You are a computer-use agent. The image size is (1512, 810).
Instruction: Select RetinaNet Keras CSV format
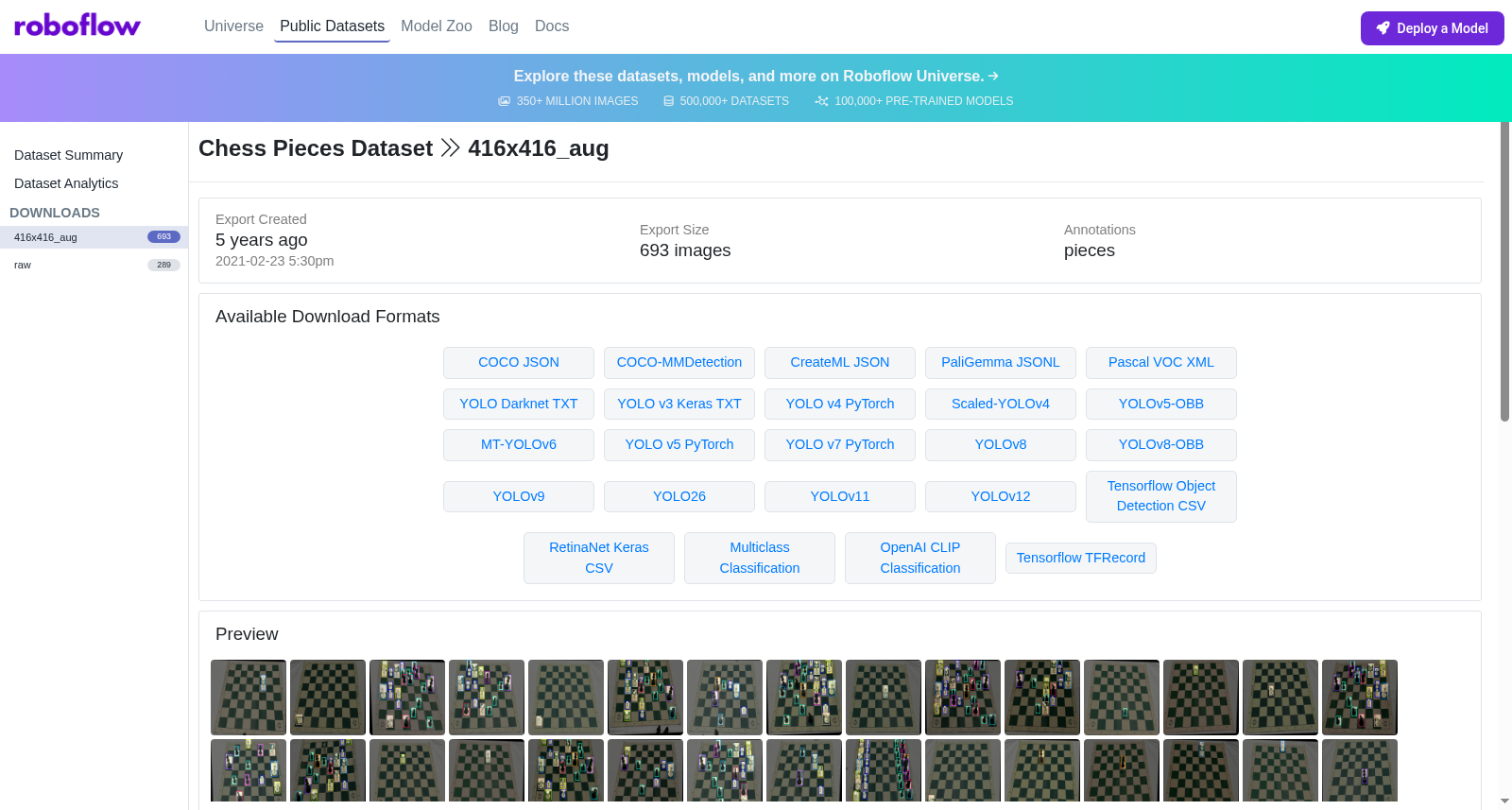click(599, 558)
